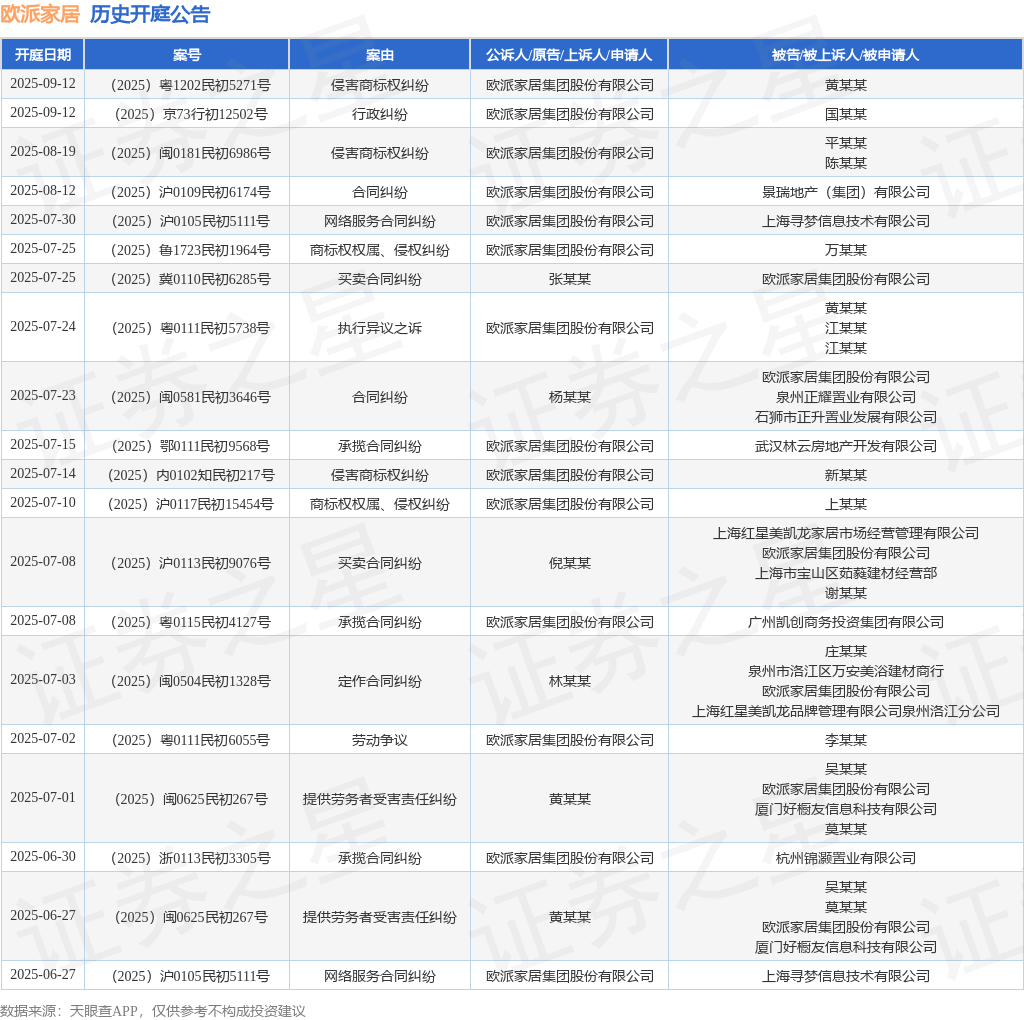
Task: Click the 数据来源 footer note
Action: [x=153, y=1011]
